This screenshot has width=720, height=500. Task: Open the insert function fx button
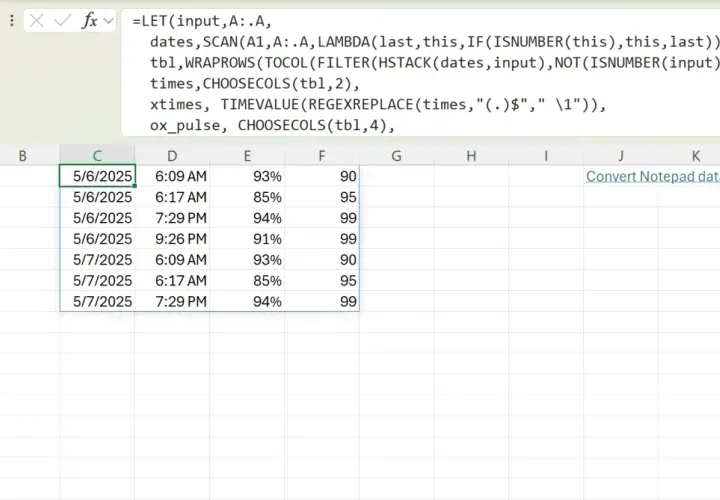pyautogui.click(x=90, y=21)
